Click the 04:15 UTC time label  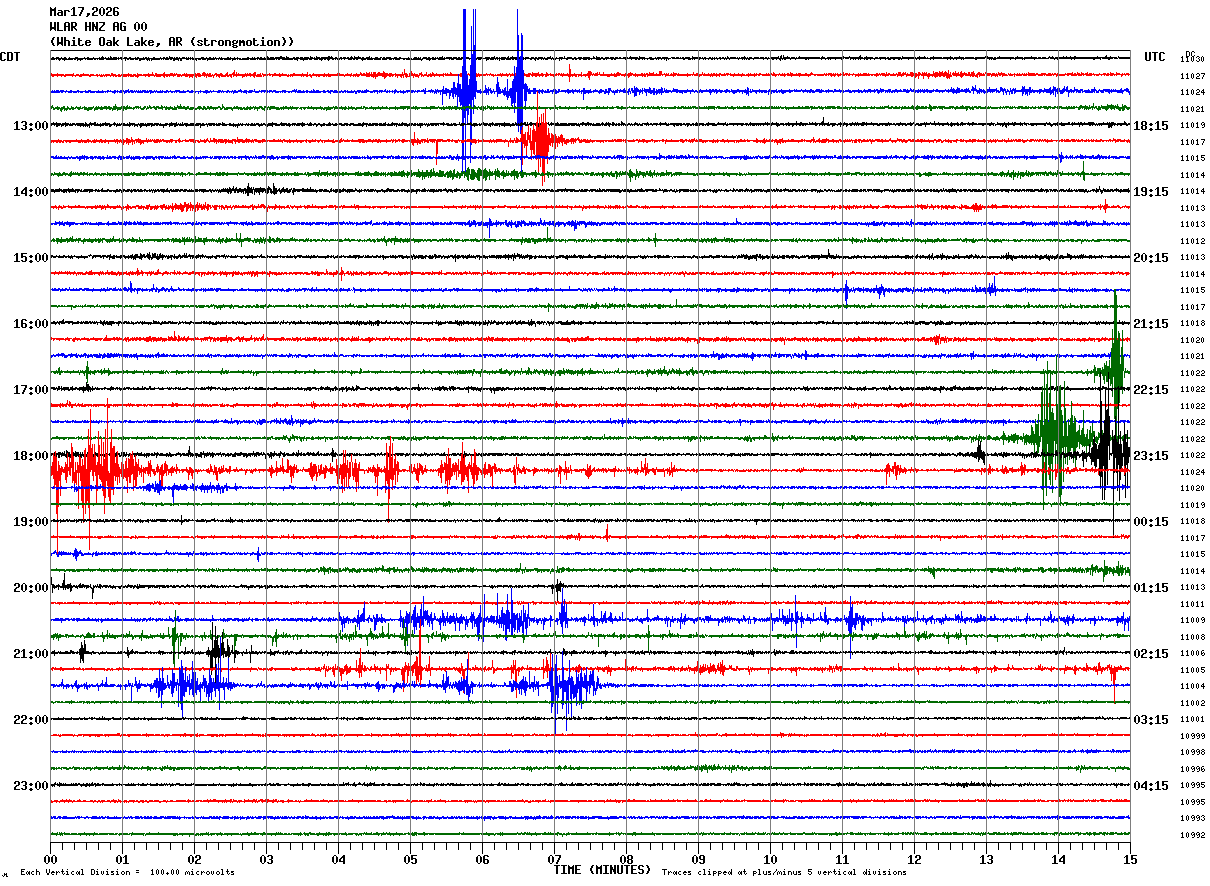point(1151,785)
